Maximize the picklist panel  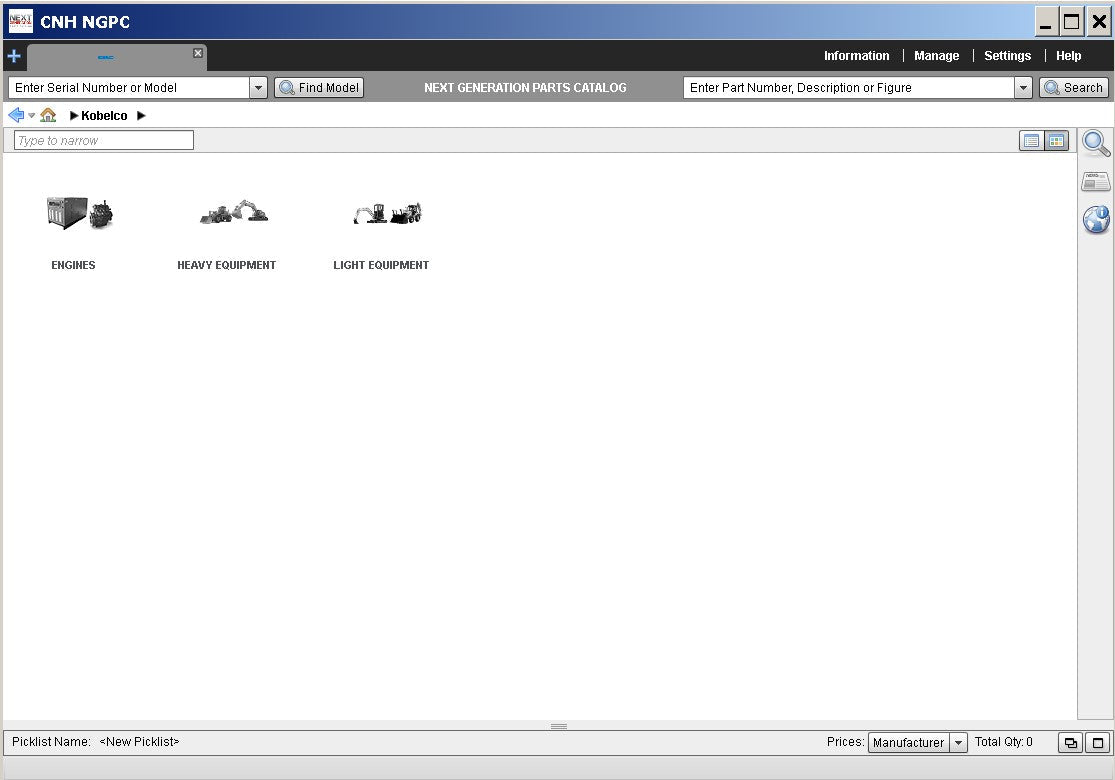click(1098, 743)
